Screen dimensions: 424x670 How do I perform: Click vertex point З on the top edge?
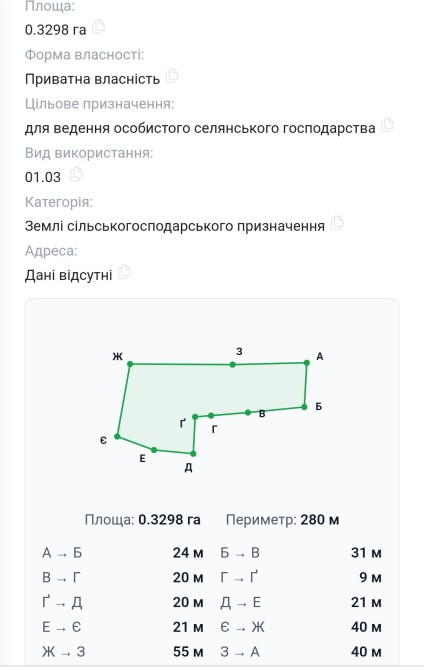(233, 364)
